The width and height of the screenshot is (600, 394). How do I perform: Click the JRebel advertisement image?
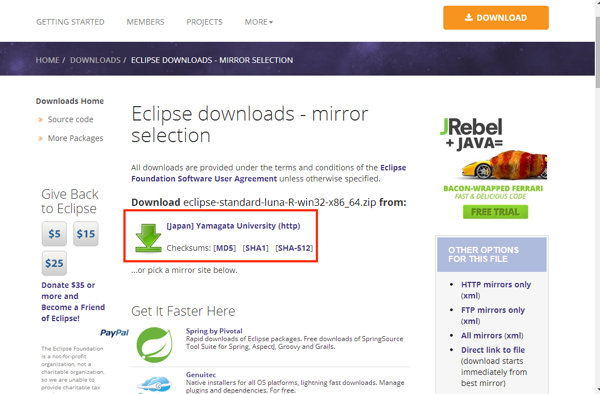click(494, 168)
